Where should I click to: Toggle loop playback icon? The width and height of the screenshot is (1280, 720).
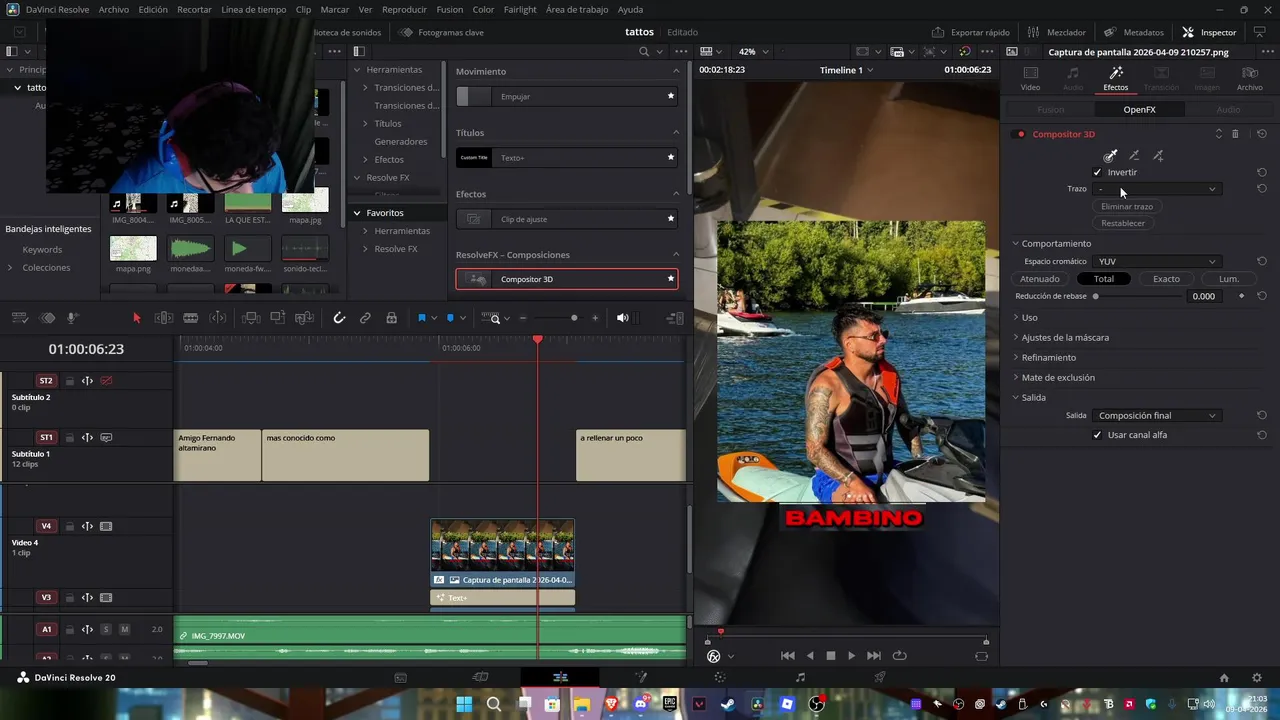point(899,656)
